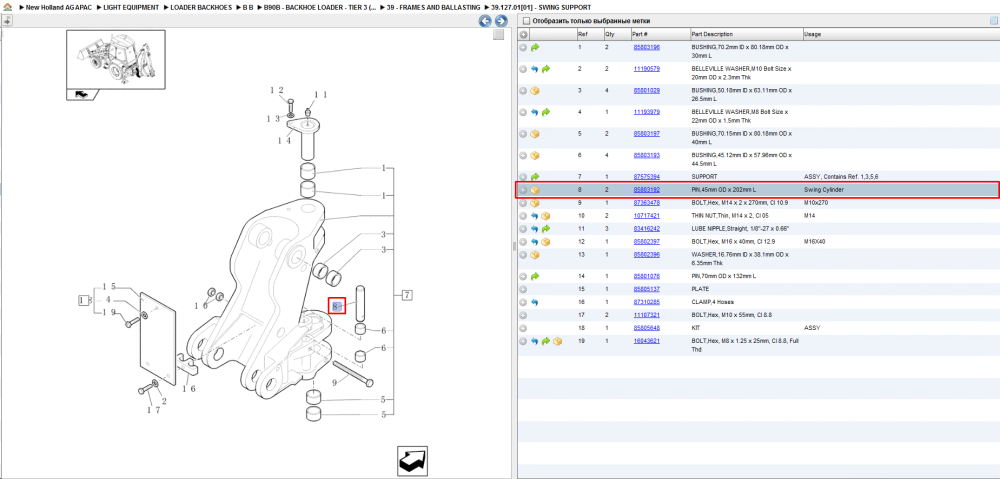Click blue arrow icon for CLAMP row
The image size is (1000, 479).
pos(535,302)
